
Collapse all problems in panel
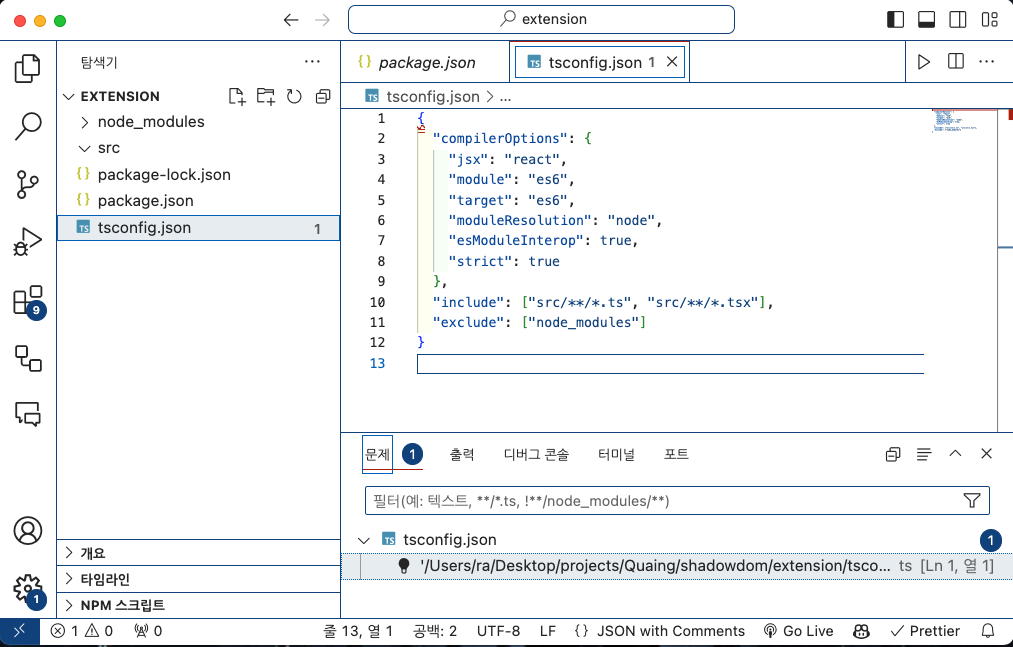click(893, 454)
